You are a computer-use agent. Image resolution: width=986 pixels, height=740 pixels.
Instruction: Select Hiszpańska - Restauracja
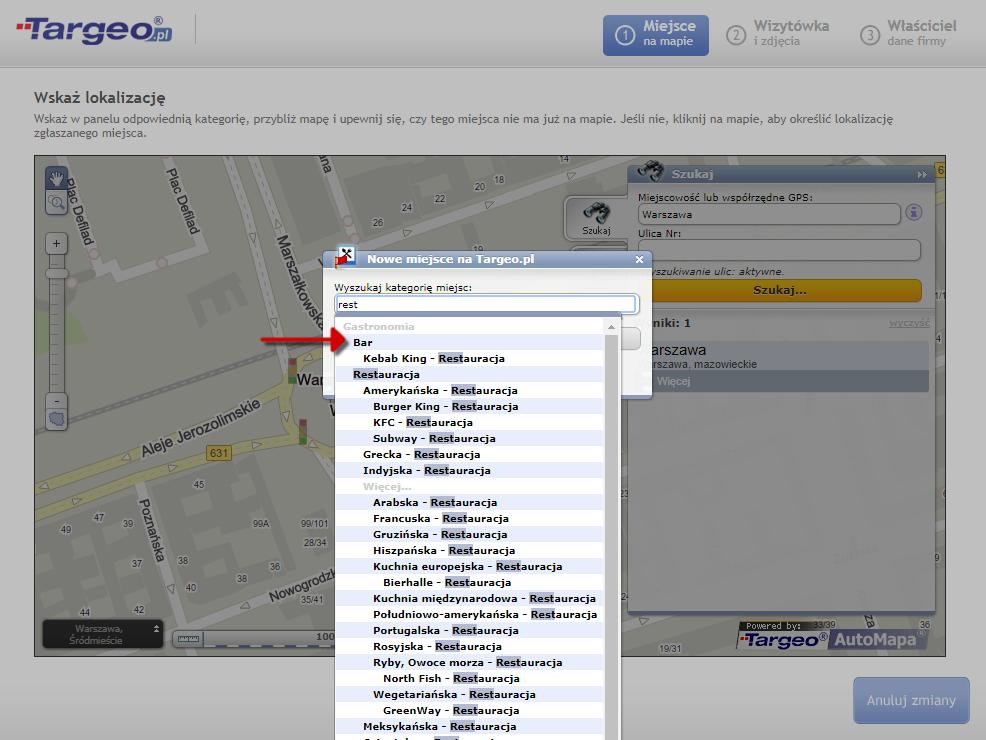click(469, 551)
